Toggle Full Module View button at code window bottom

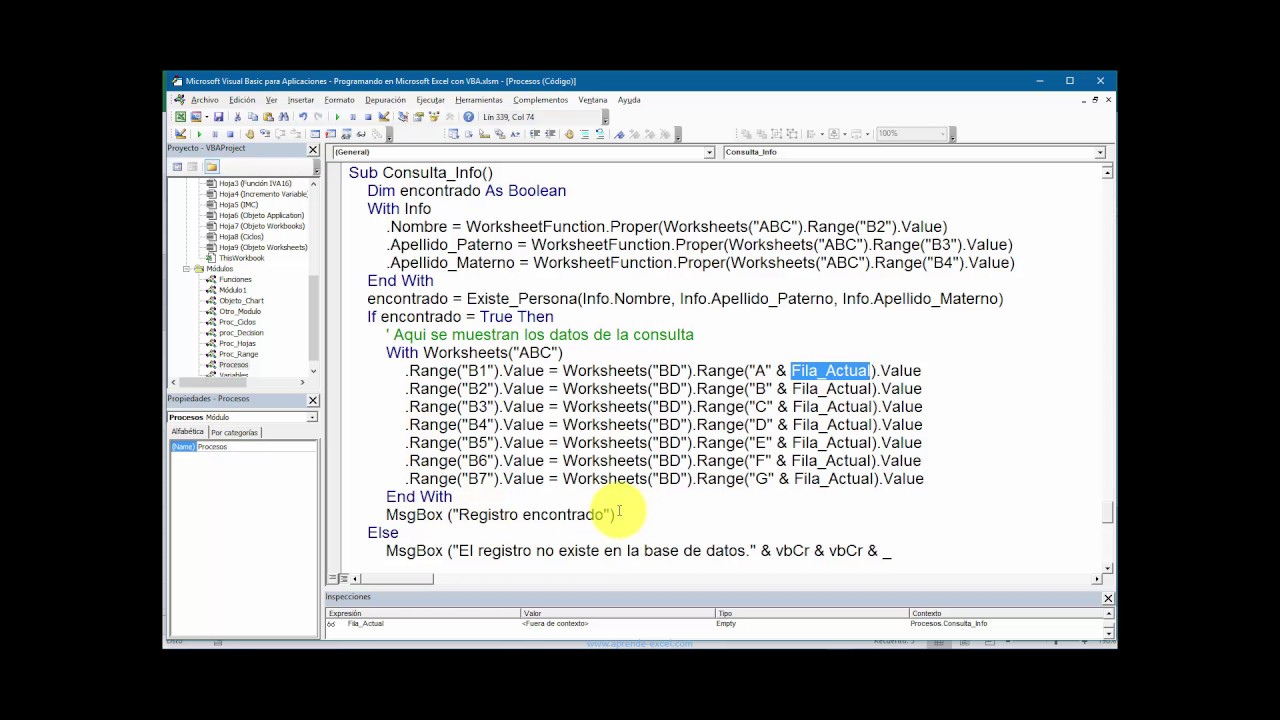[343, 578]
